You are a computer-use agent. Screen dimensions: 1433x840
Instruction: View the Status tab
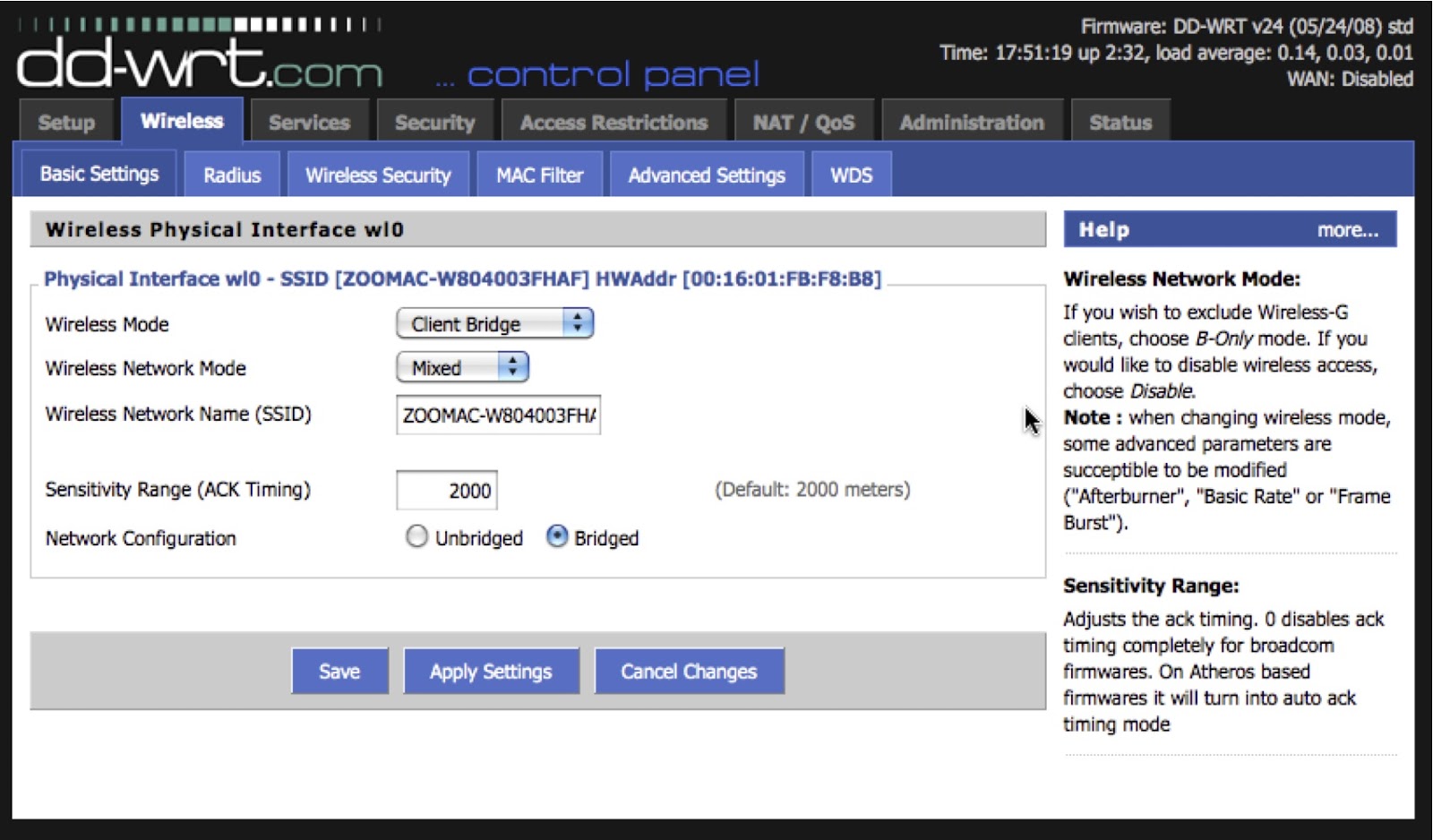[x=1120, y=123]
